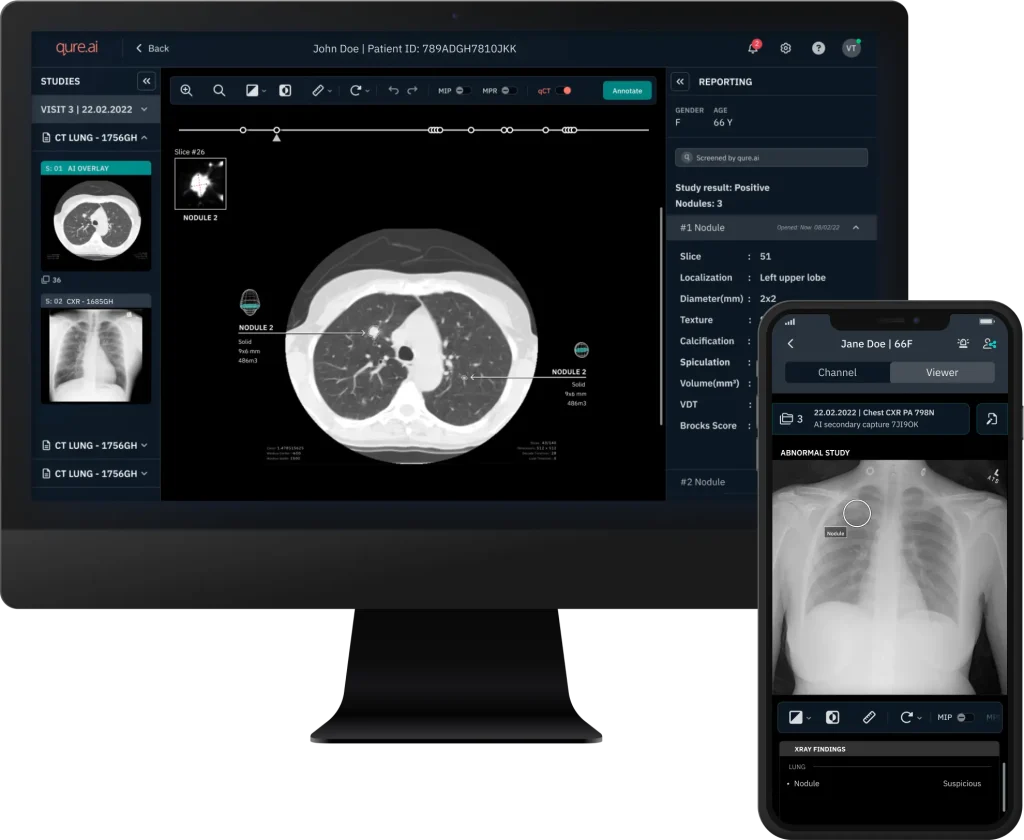Collapse the #1 Nodule section chevron
This screenshot has width=1024, height=840.
pyautogui.click(x=856, y=228)
